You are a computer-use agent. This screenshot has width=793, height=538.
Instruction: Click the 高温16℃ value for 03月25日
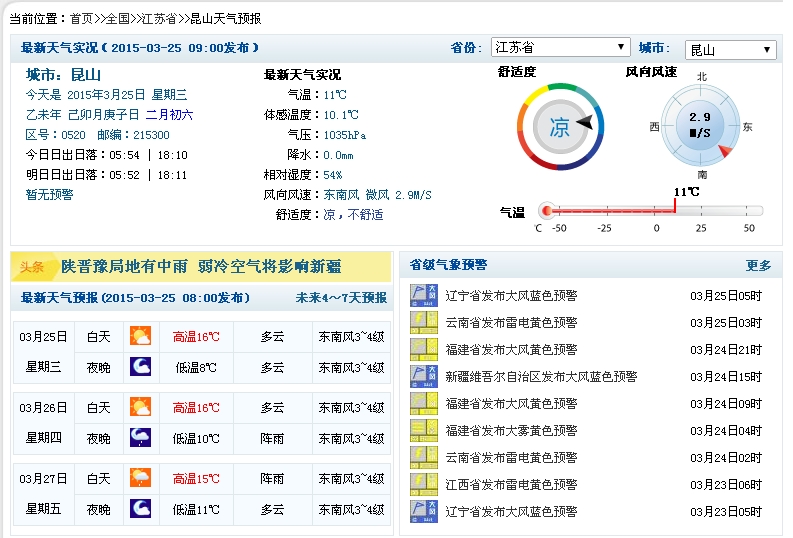[x=196, y=337]
